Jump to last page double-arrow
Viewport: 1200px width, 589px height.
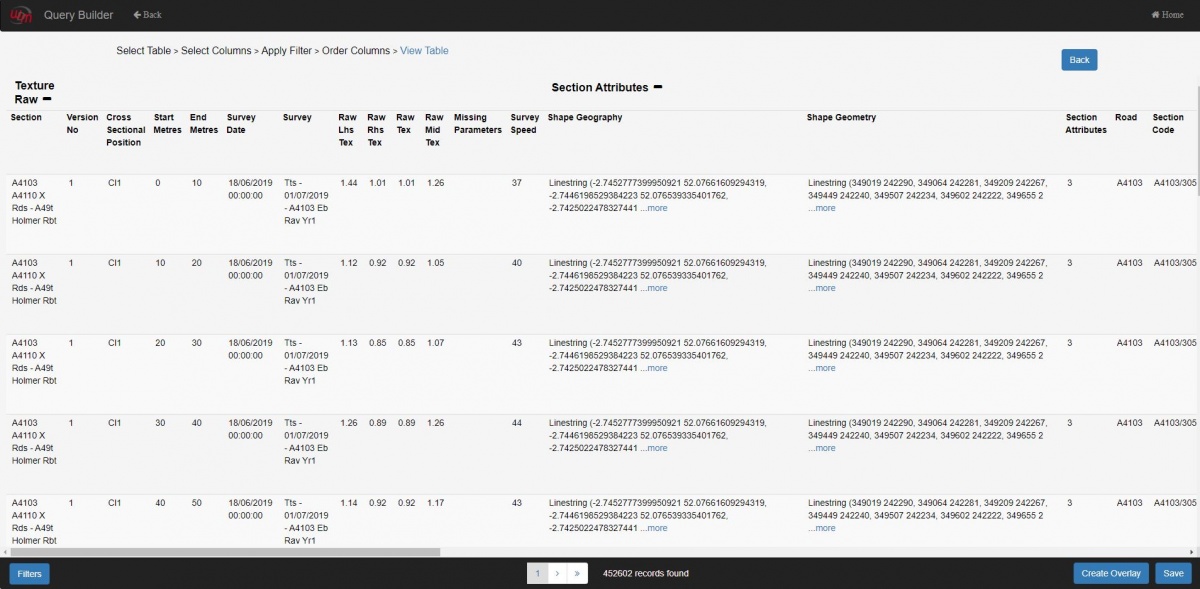click(578, 573)
